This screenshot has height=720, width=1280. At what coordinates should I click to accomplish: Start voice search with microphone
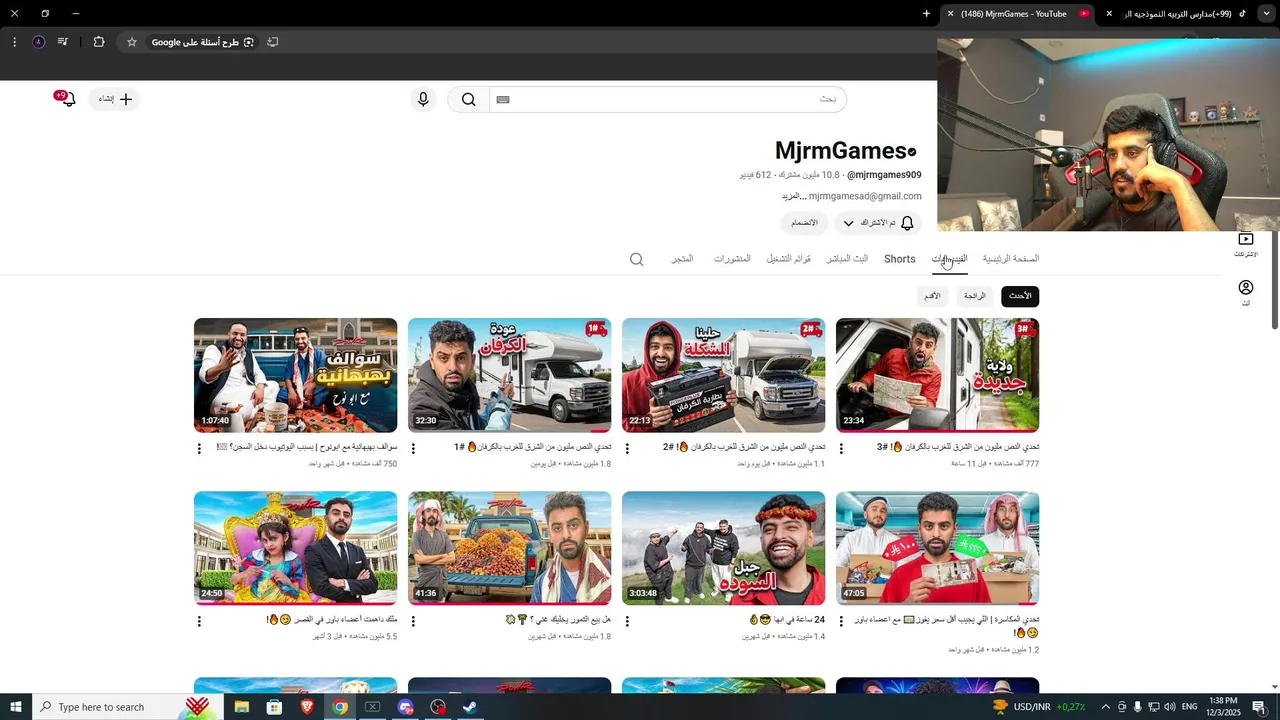coord(423,99)
